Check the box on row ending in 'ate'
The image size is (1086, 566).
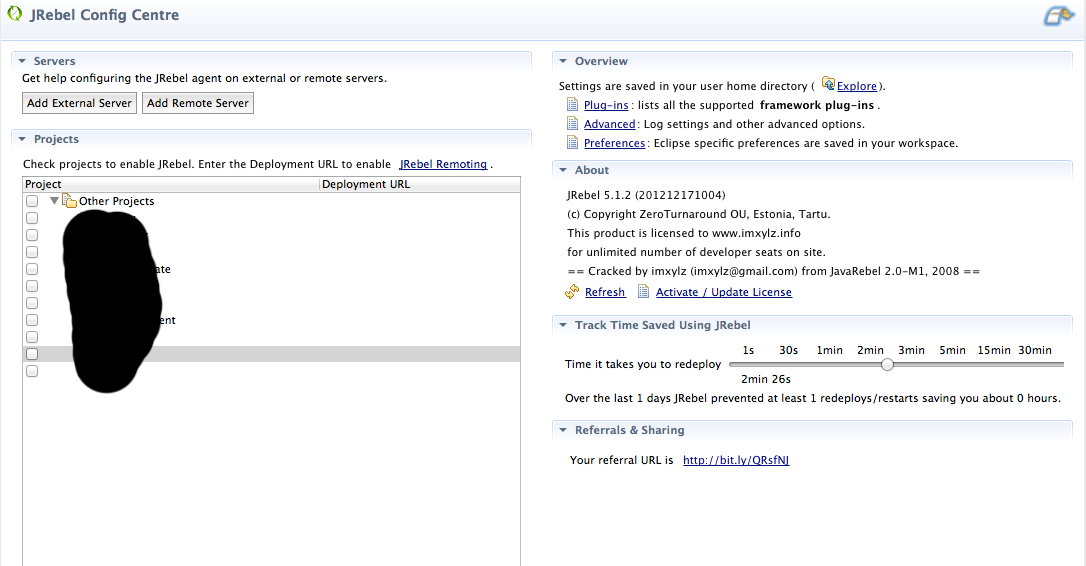[32, 269]
